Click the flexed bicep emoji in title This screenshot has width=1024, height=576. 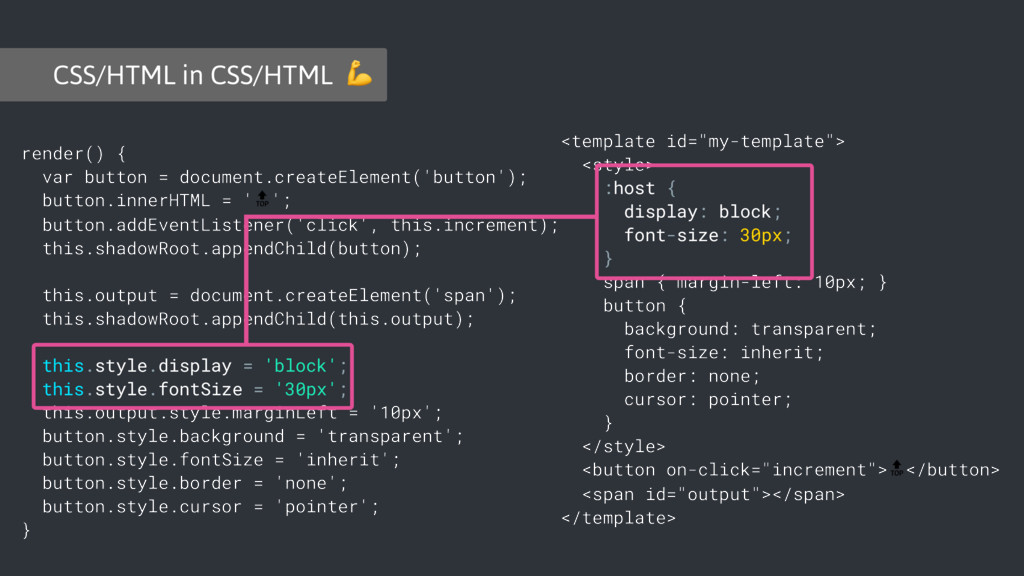(359, 73)
